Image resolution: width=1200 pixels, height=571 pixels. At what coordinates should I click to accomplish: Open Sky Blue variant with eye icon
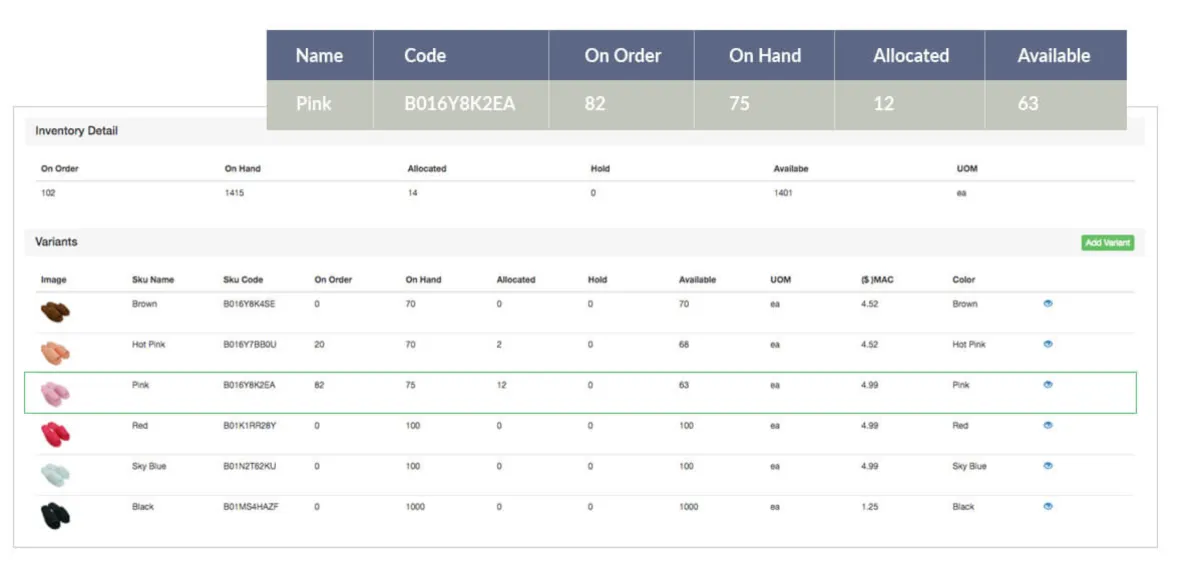[1048, 466]
